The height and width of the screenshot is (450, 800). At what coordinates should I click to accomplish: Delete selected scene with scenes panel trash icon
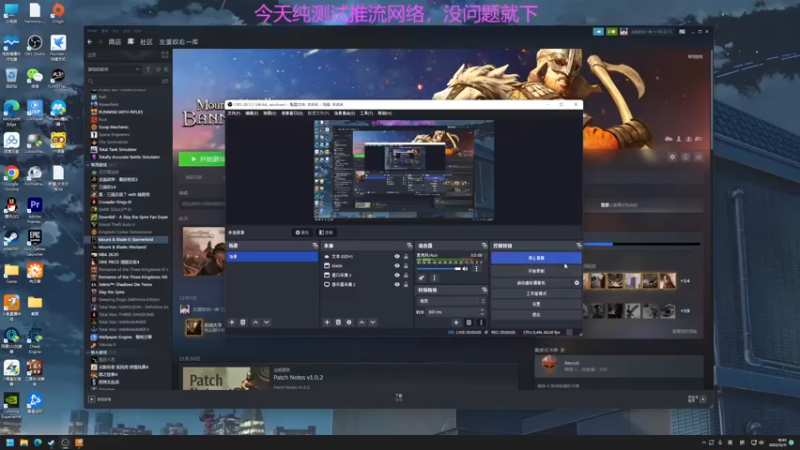click(x=243, y=322)
